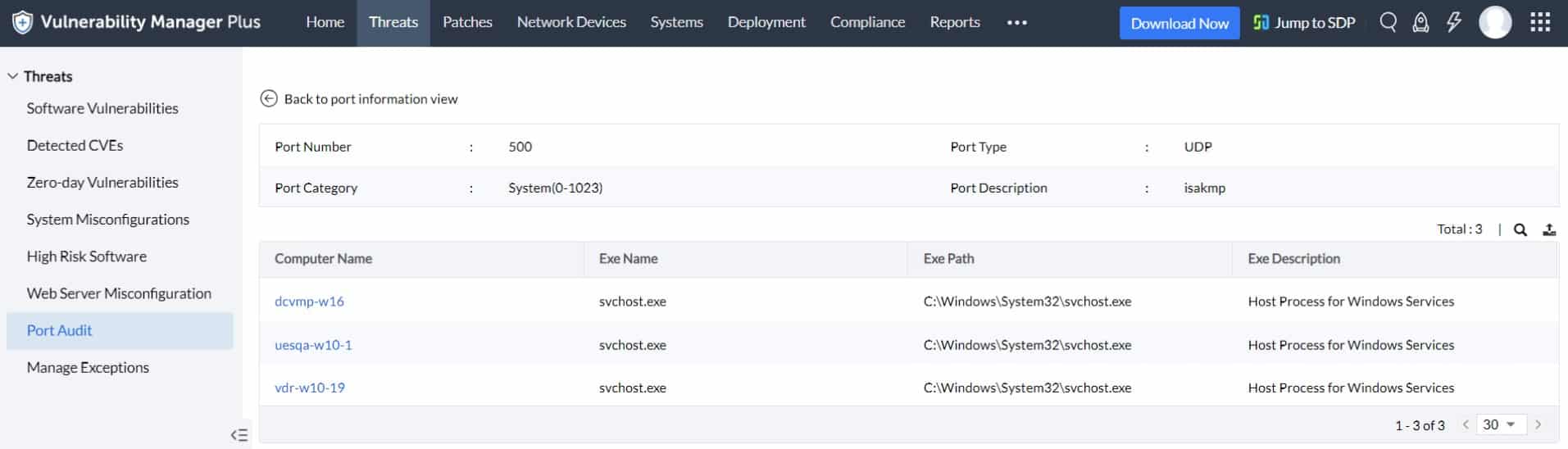Screen dimensions: 1568x449
Task: Collapse the Threats section chevron
Action: coord(12,76)
